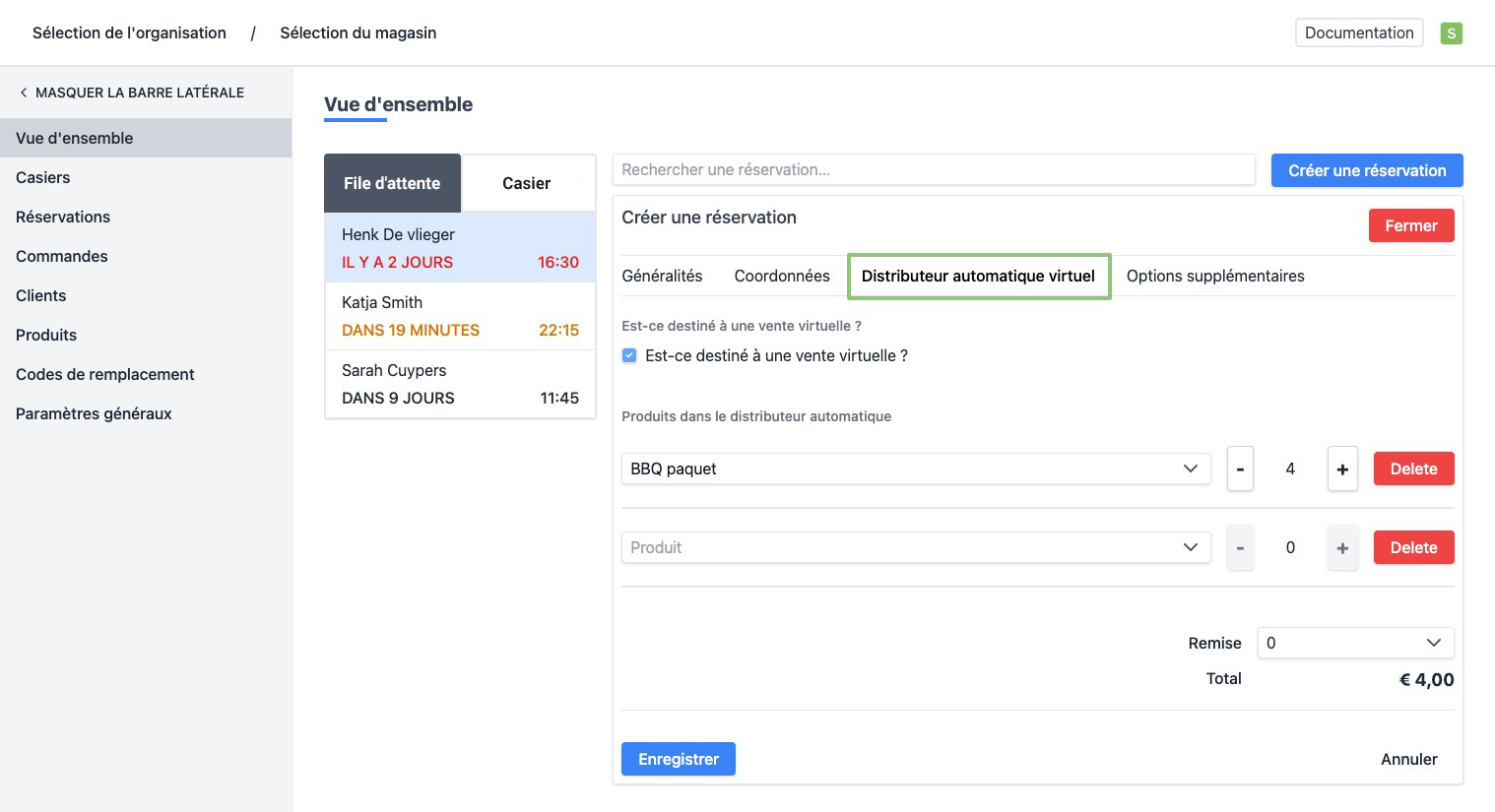Open the Options supplémentaires tab
The width and height of the screenshot is (1495, 812).
click(x=1214, y=276)
